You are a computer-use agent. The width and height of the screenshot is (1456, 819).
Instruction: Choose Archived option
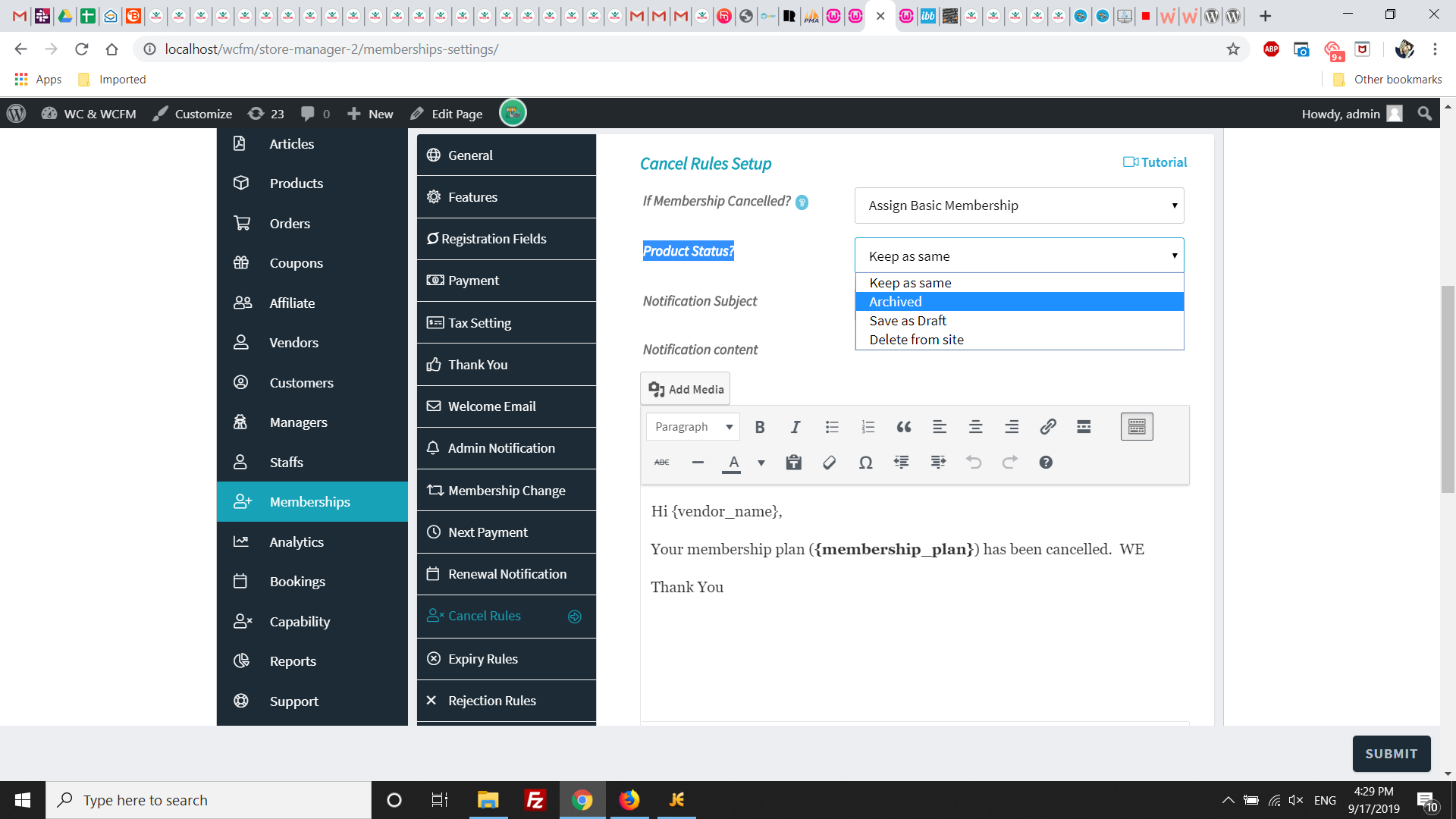[1019, 302]
